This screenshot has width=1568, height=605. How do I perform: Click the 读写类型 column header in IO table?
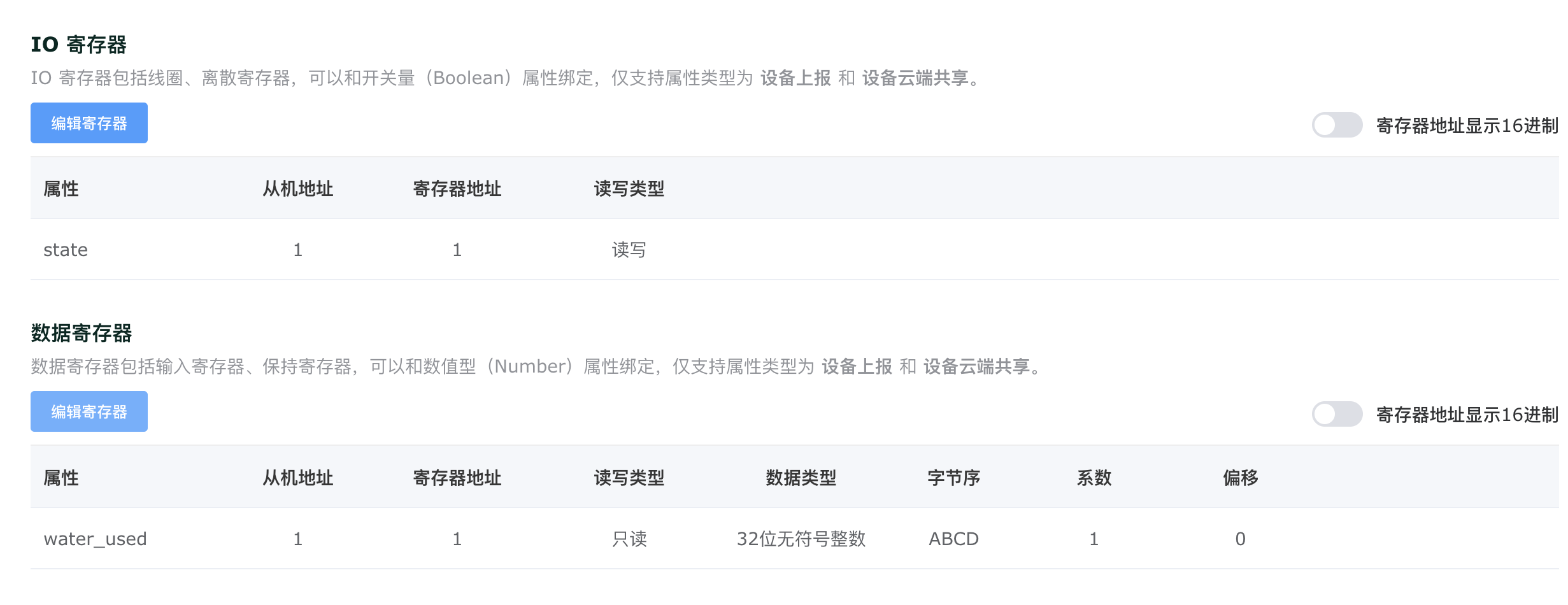pyautogui.click(x=629, y=189)
